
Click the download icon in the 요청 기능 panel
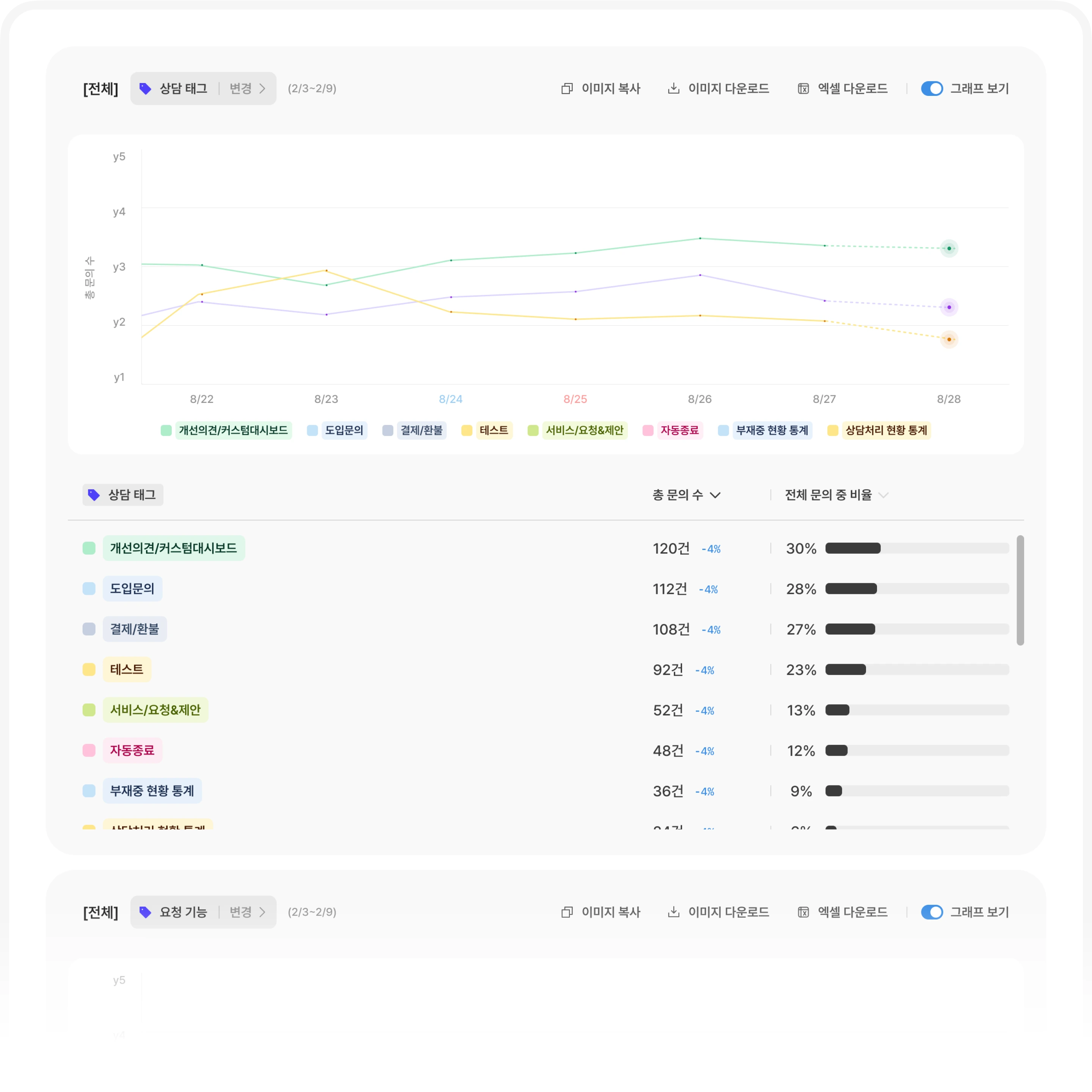tap(673, 912)
